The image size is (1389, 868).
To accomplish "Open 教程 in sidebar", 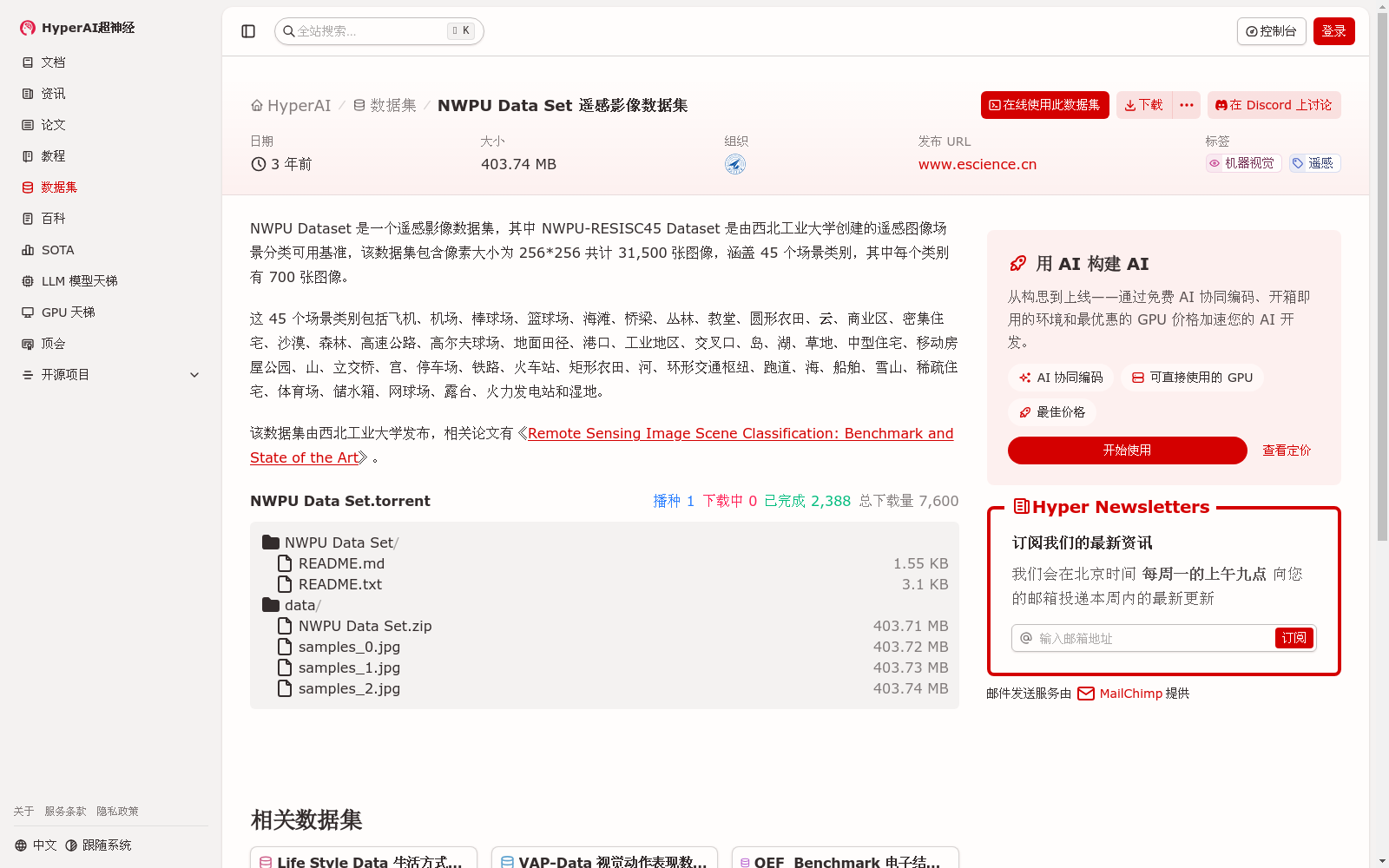I will point(111,156).
